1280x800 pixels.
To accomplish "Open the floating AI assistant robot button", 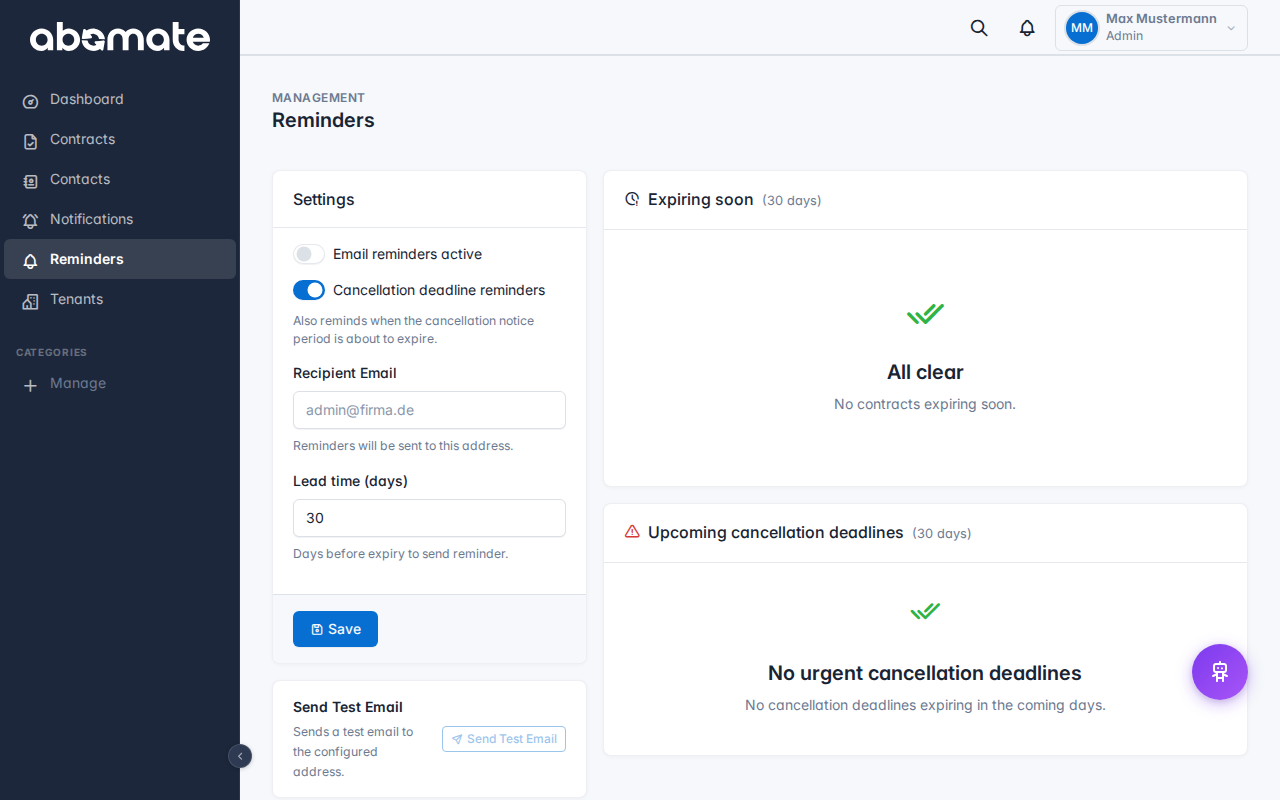I will pos(1219,672).
